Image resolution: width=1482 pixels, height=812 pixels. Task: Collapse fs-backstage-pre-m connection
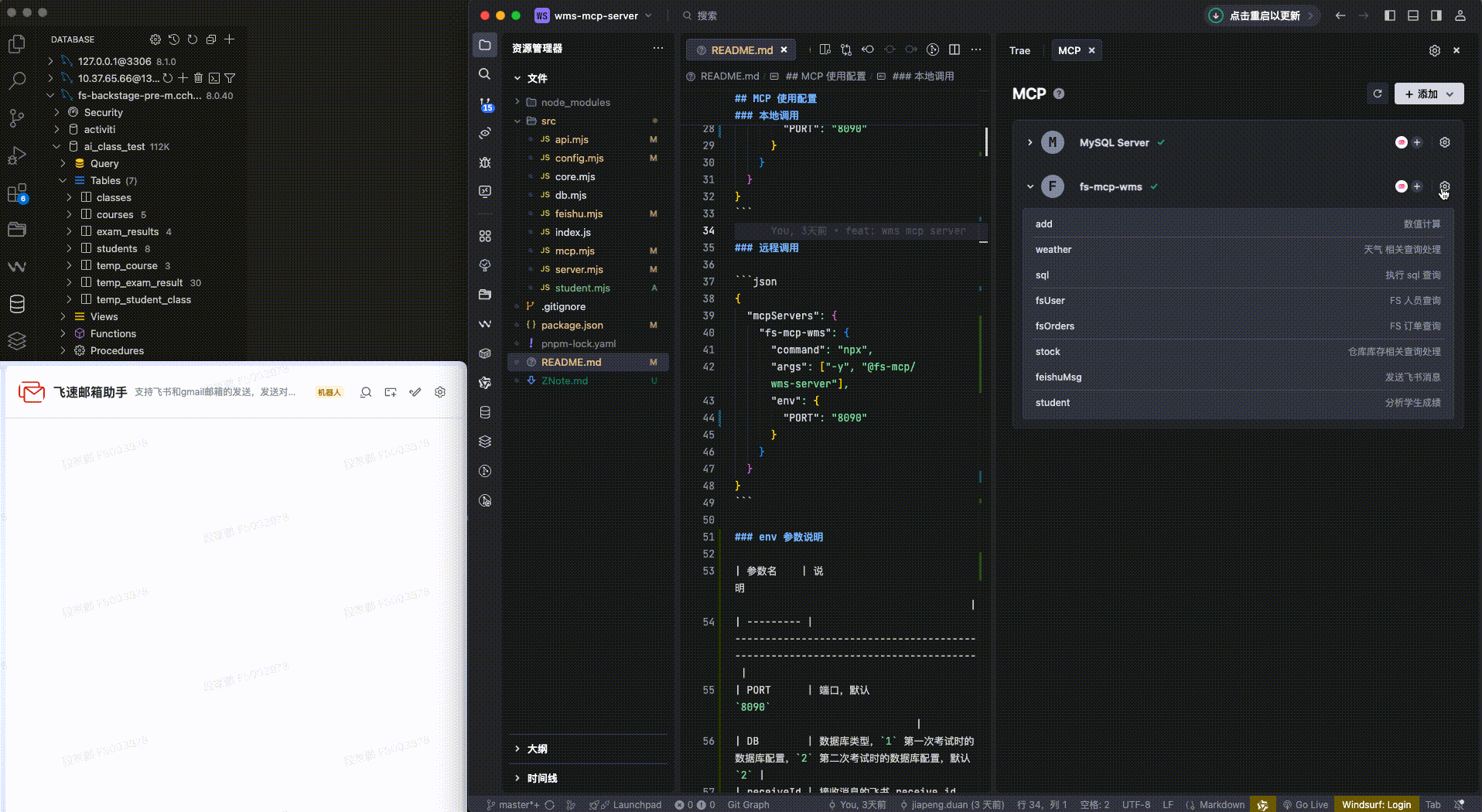(x=50, y=95)
